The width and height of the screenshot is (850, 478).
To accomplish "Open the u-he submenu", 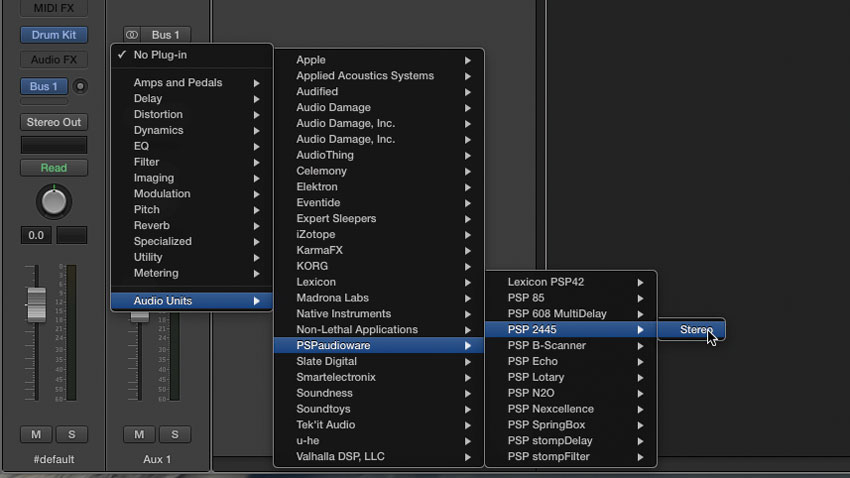I will tap(379, 441).
